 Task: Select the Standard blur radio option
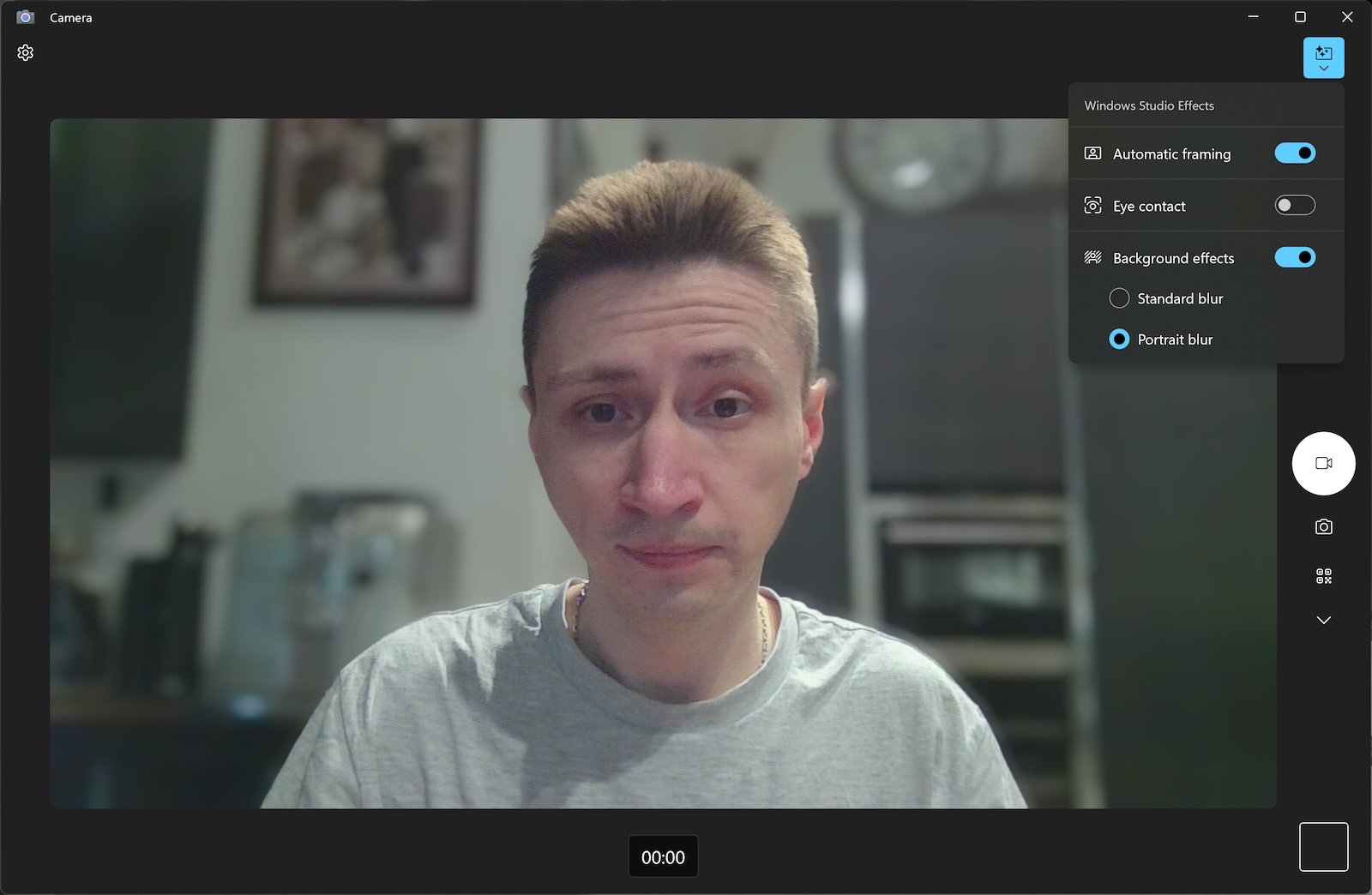[x=1119, y=298]
